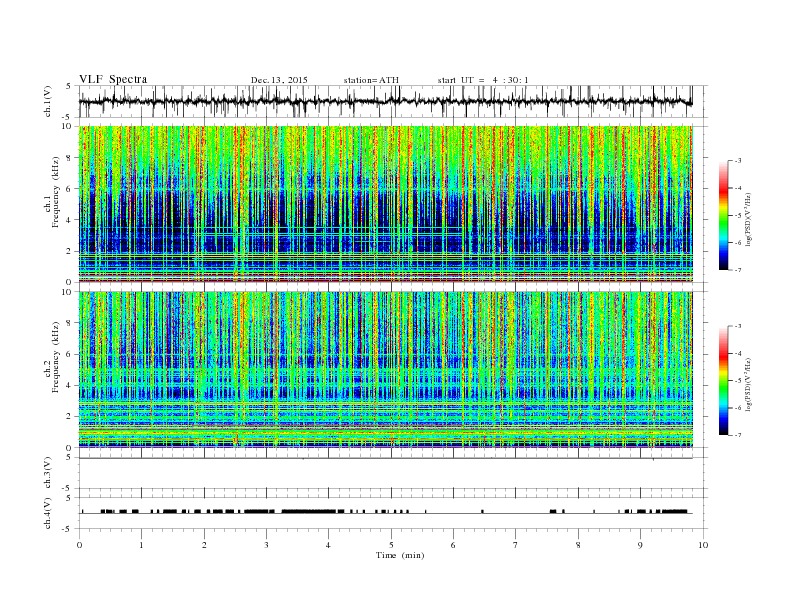
Task: Click the "-5" tick on ch.1 colorbar
Action: tap(738, 216)
